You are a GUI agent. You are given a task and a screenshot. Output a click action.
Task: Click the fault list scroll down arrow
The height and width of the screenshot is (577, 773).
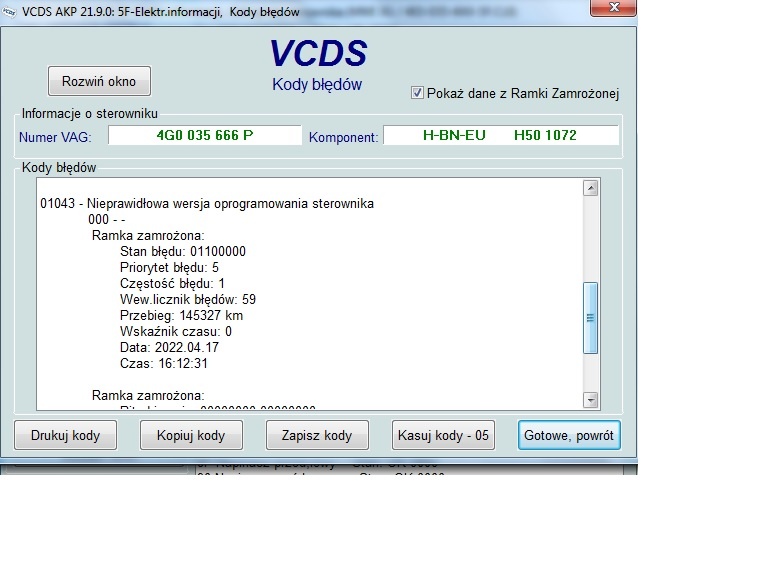click(x=591, y=399)
